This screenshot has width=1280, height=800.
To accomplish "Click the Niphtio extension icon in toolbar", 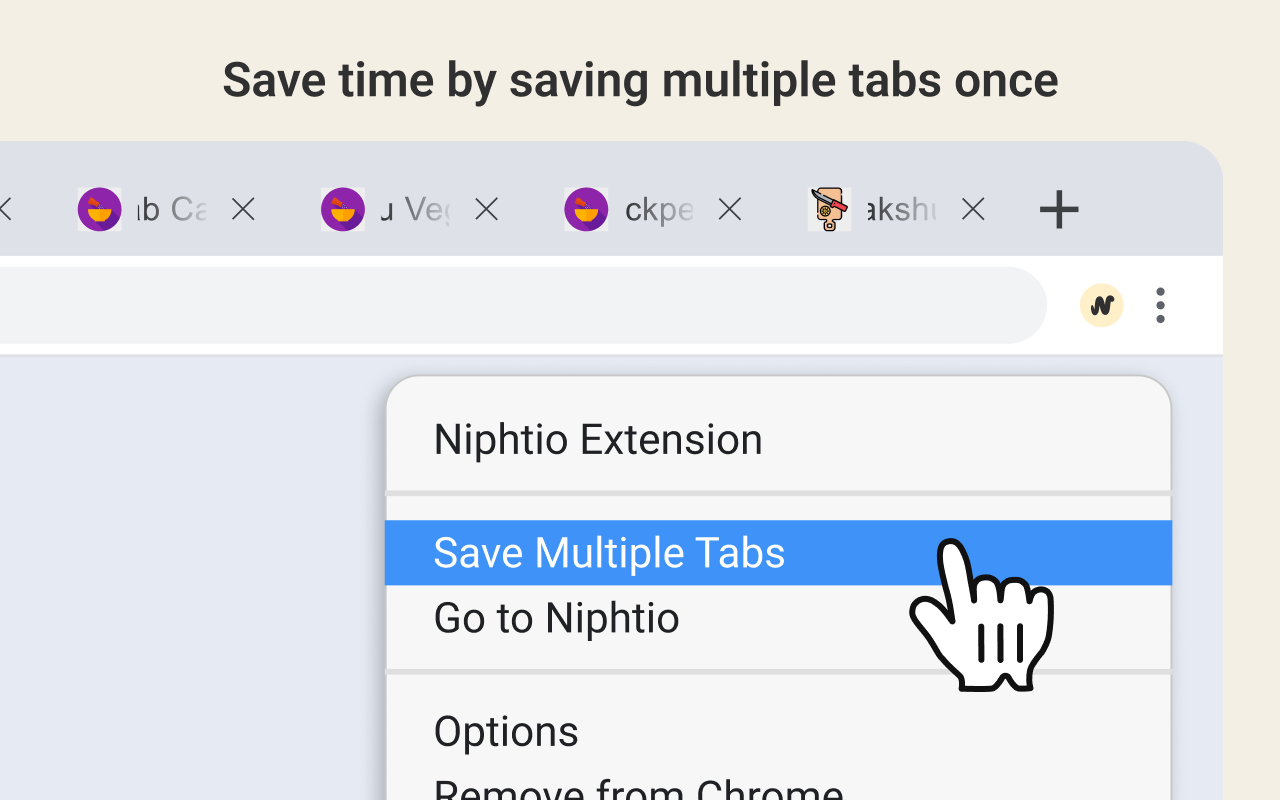I will (1101, 306).
